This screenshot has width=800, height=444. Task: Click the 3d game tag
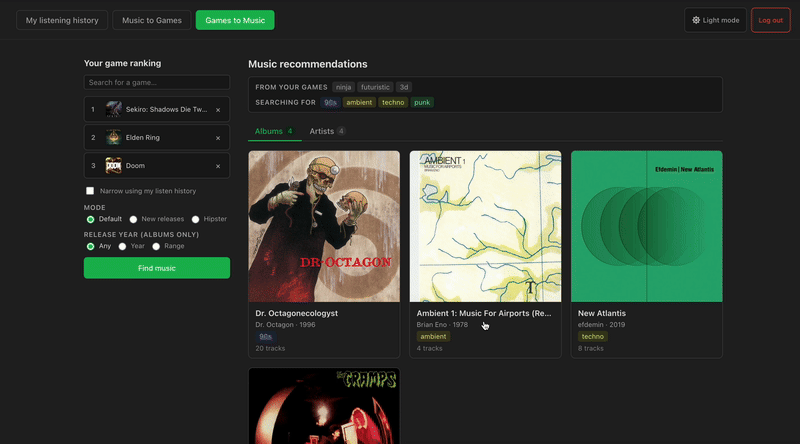tap(404, 87)
